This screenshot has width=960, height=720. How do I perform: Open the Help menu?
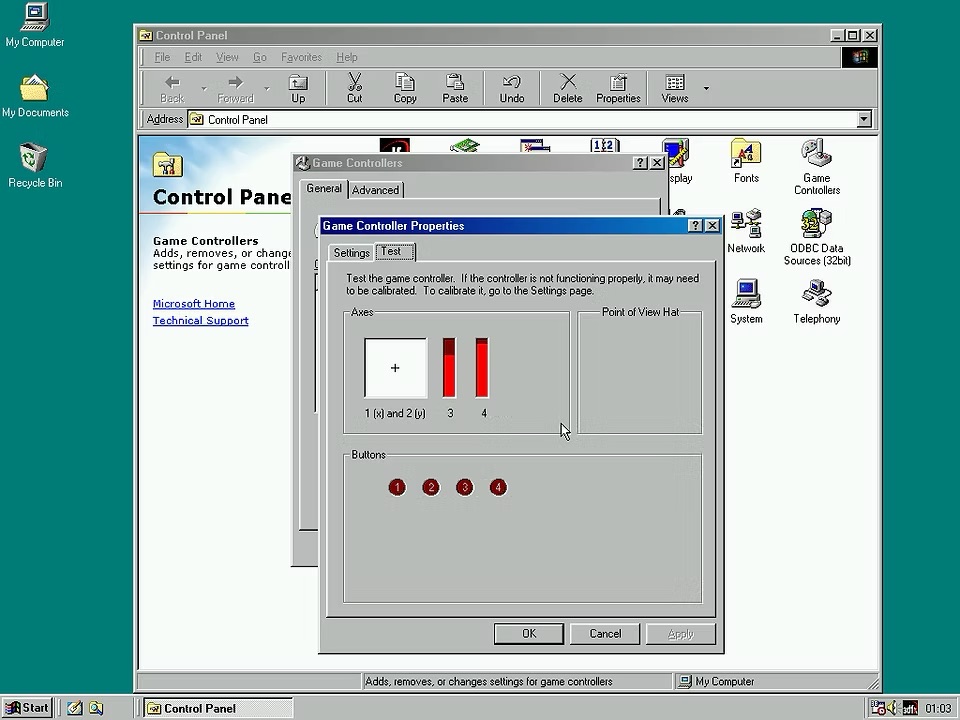click(x=347, y=57)
